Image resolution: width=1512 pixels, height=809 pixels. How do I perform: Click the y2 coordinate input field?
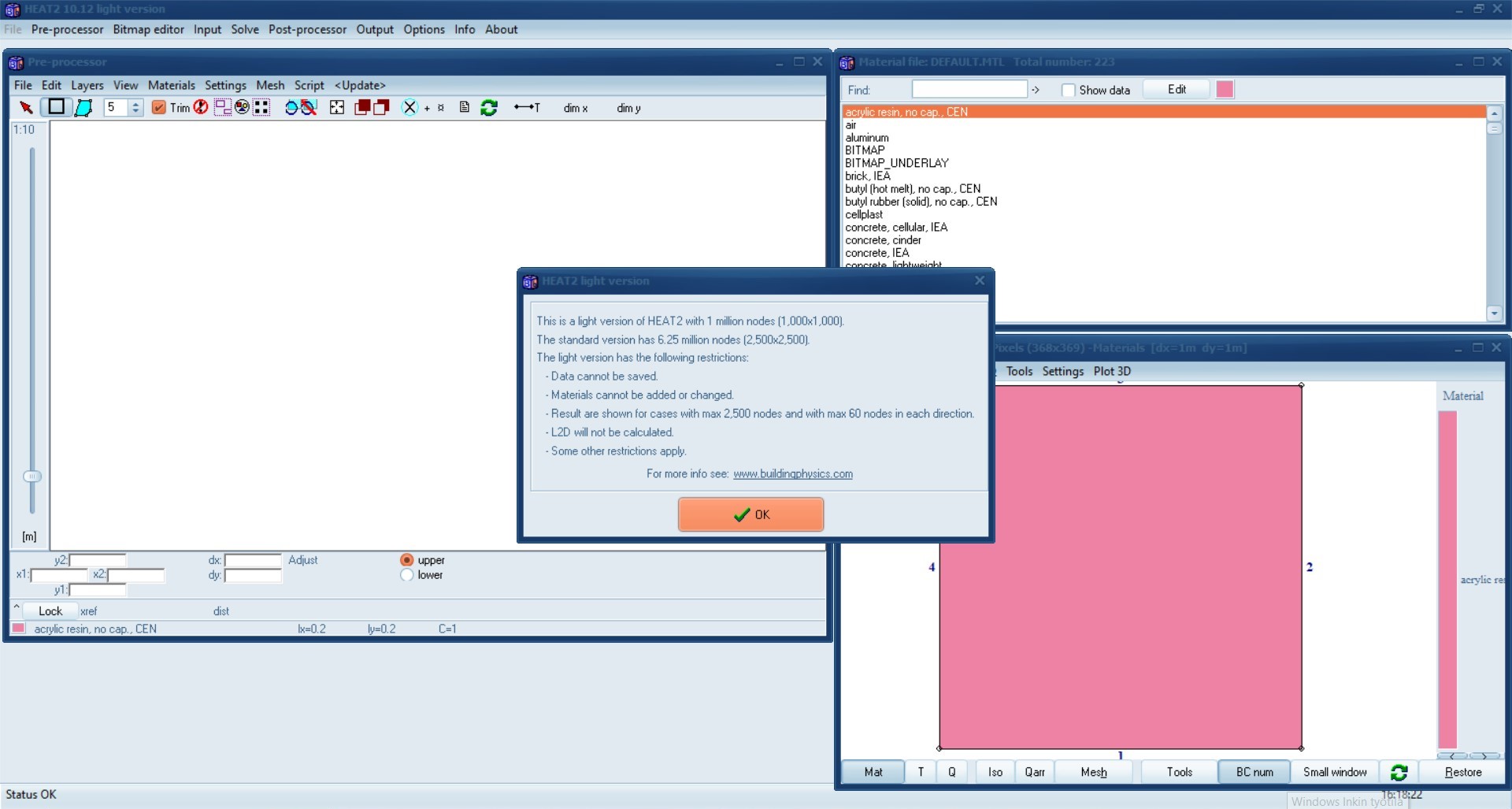pos(98,560)
